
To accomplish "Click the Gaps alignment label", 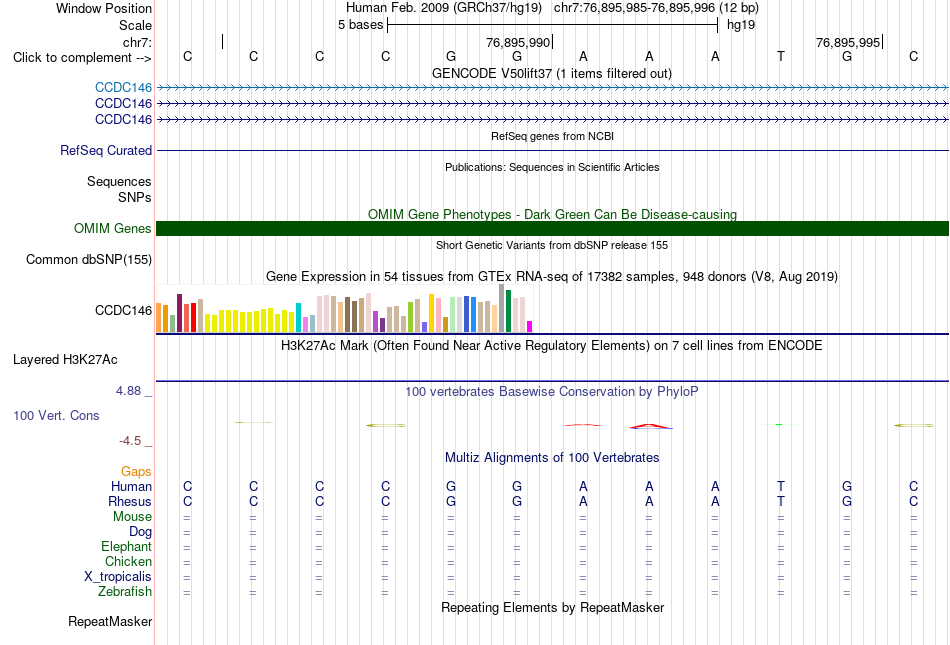I will [136, 471].
